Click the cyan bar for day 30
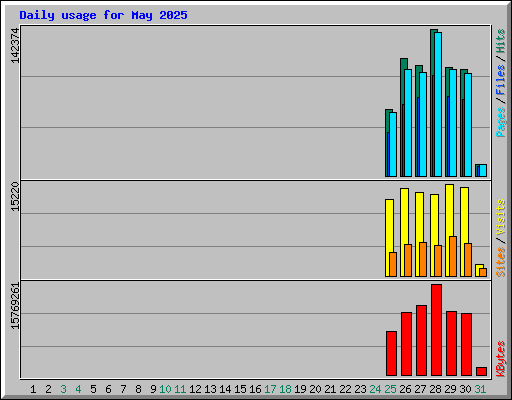 point(468,125)
